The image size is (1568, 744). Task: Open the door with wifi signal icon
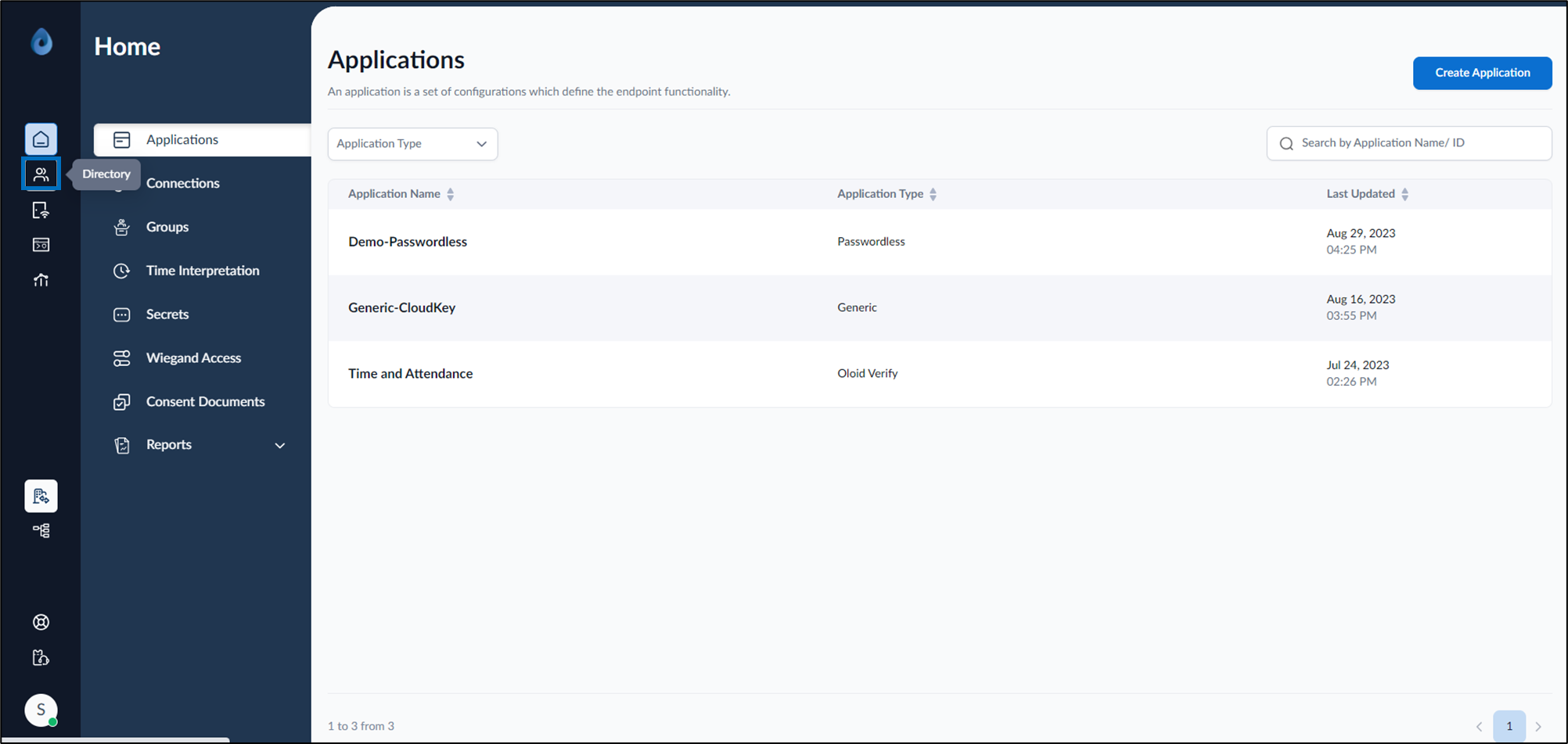pyautogui.click(x=41, y=210)
